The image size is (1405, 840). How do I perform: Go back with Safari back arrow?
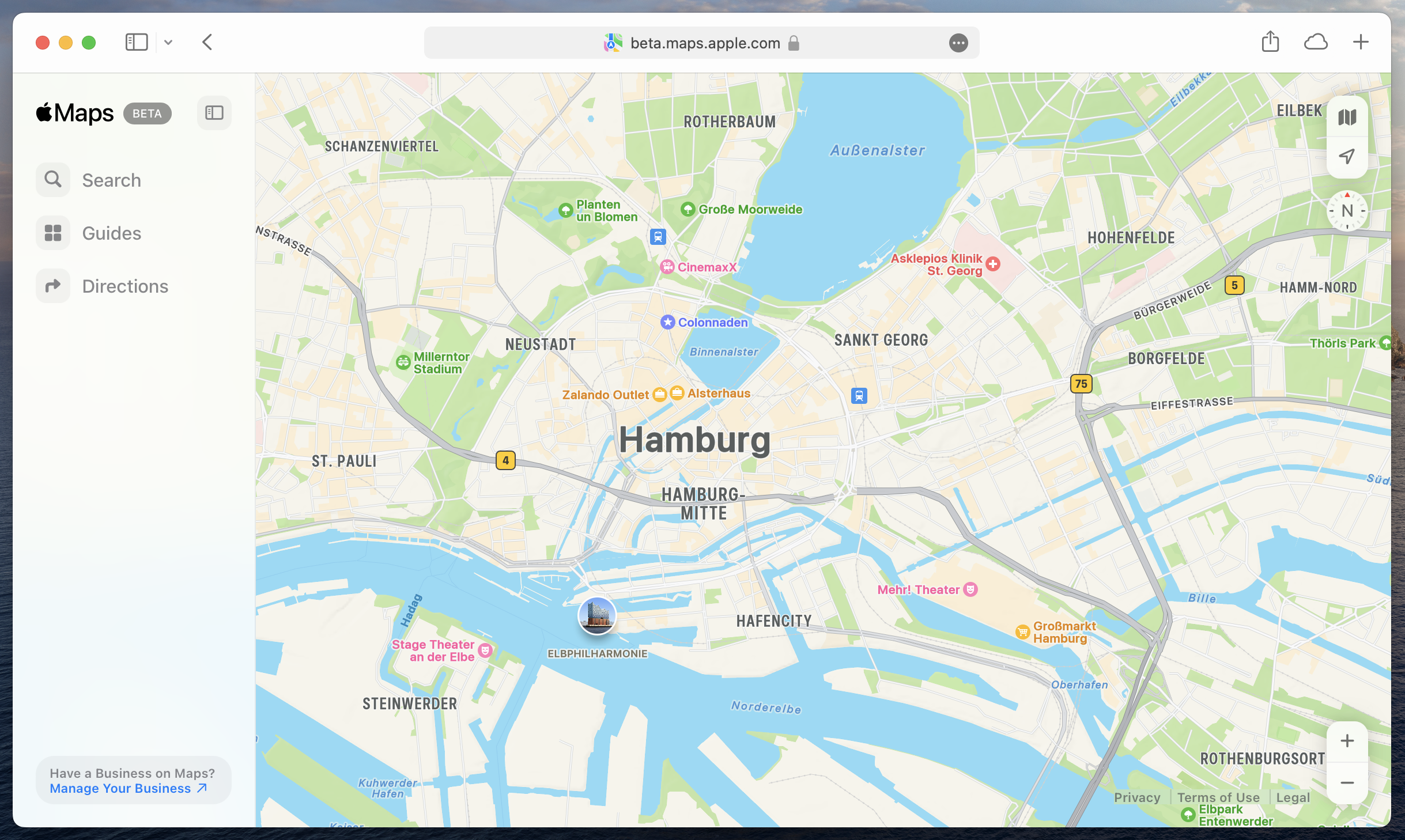point(207,42)
